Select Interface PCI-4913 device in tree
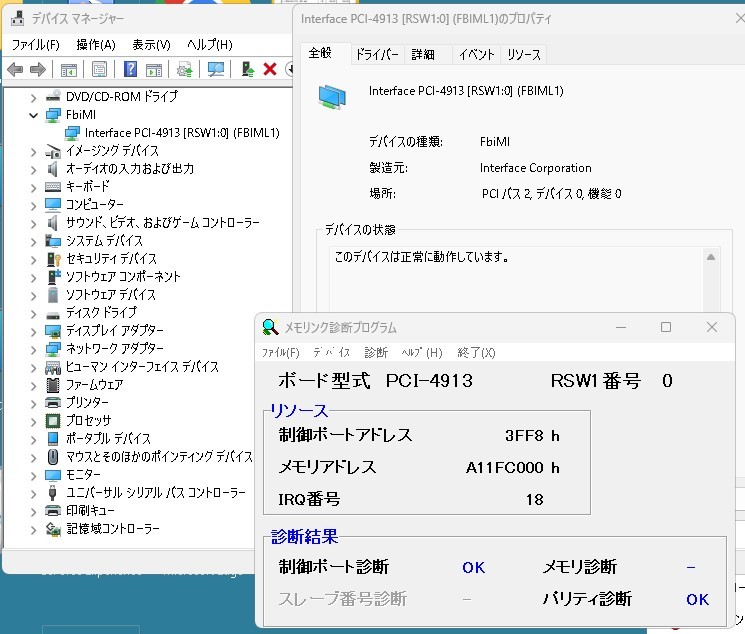Screen dimensions: 745x634 pyautogui.click(x=181, y=133)
